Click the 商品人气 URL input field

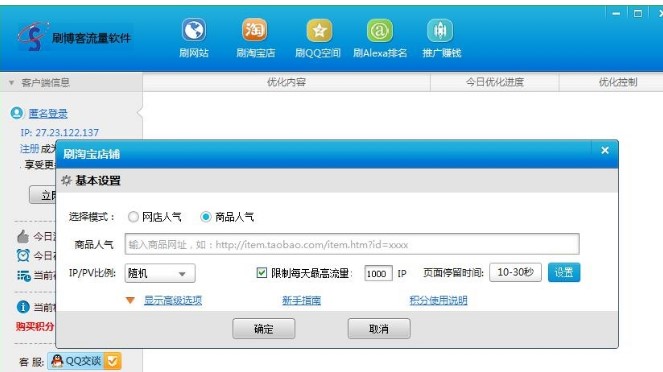click(x=352, y=244)
